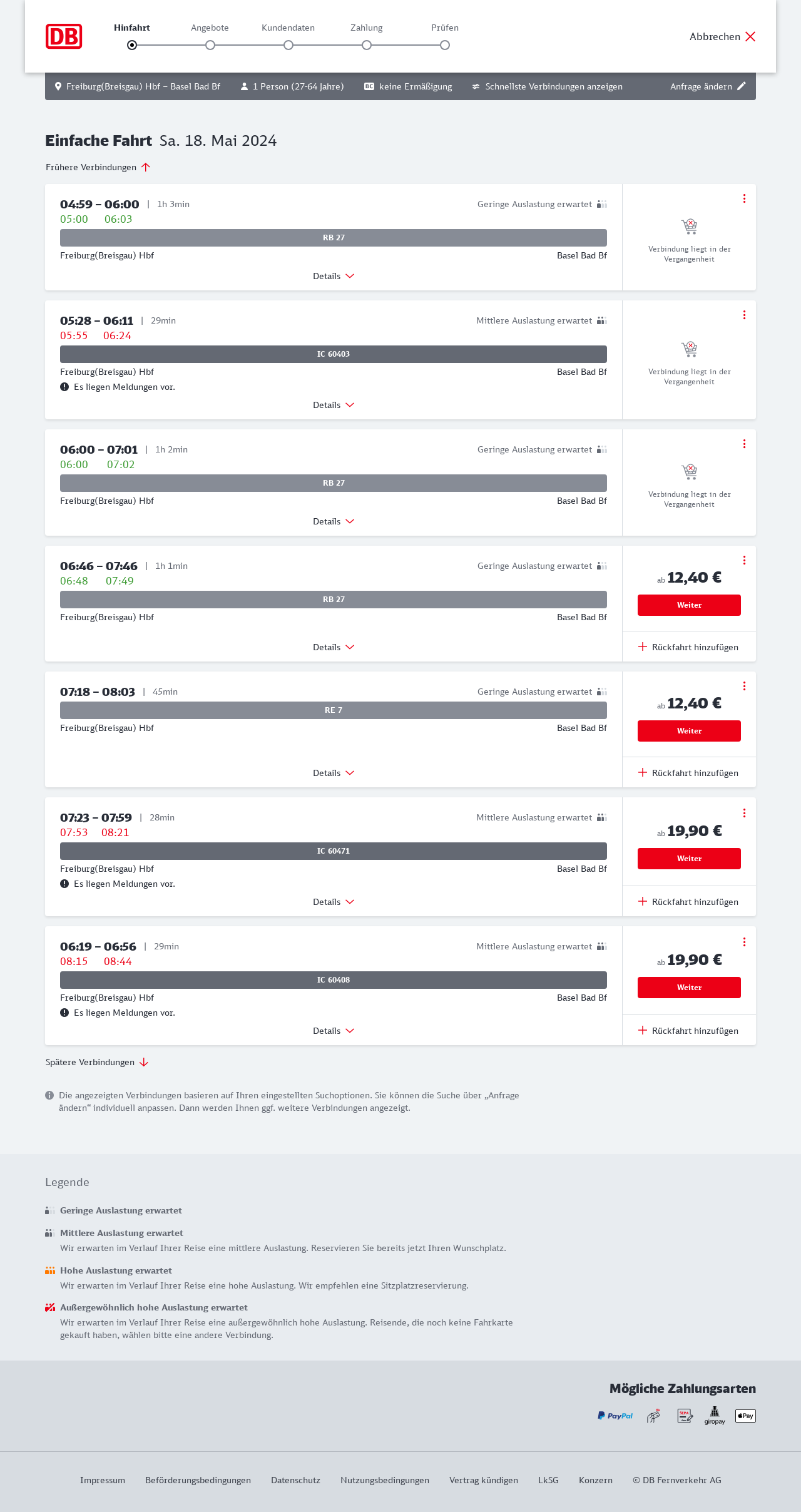Viewport: 801px width, 1512px height.
Task: Click the DB logo
Action: [64, 36]
